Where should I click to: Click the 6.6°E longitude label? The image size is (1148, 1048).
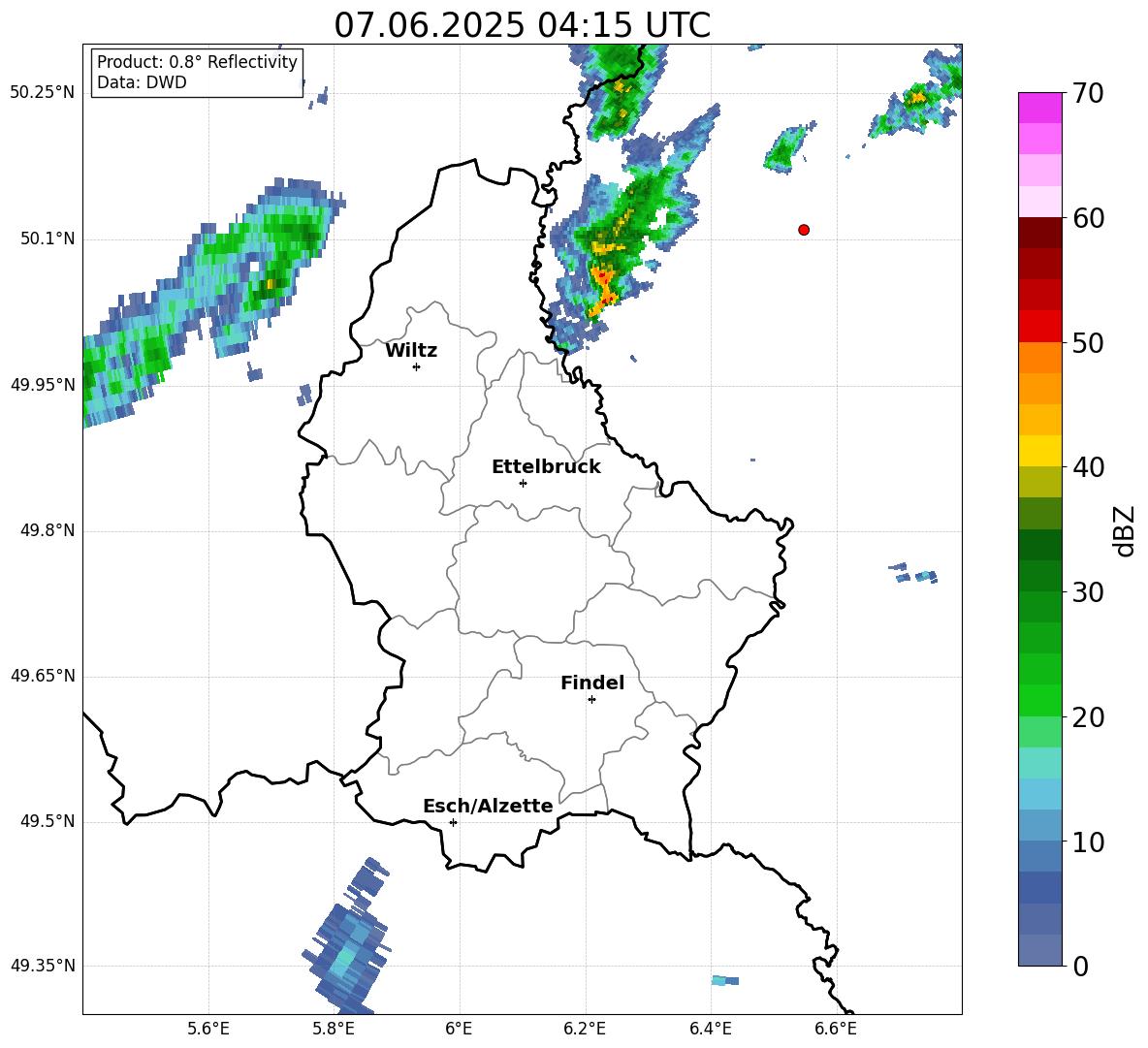(836, 1029)
